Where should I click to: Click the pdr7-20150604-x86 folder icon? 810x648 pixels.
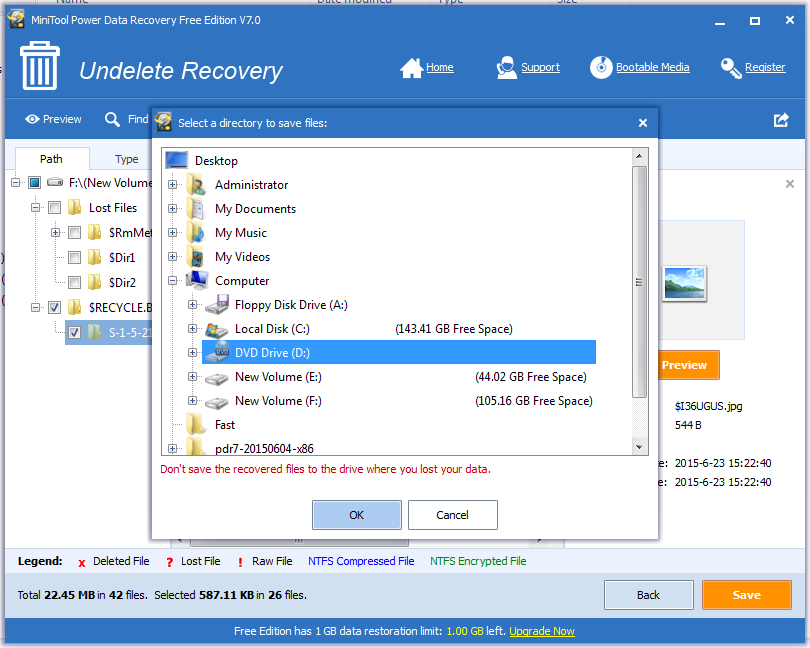(x=197, y=446)
